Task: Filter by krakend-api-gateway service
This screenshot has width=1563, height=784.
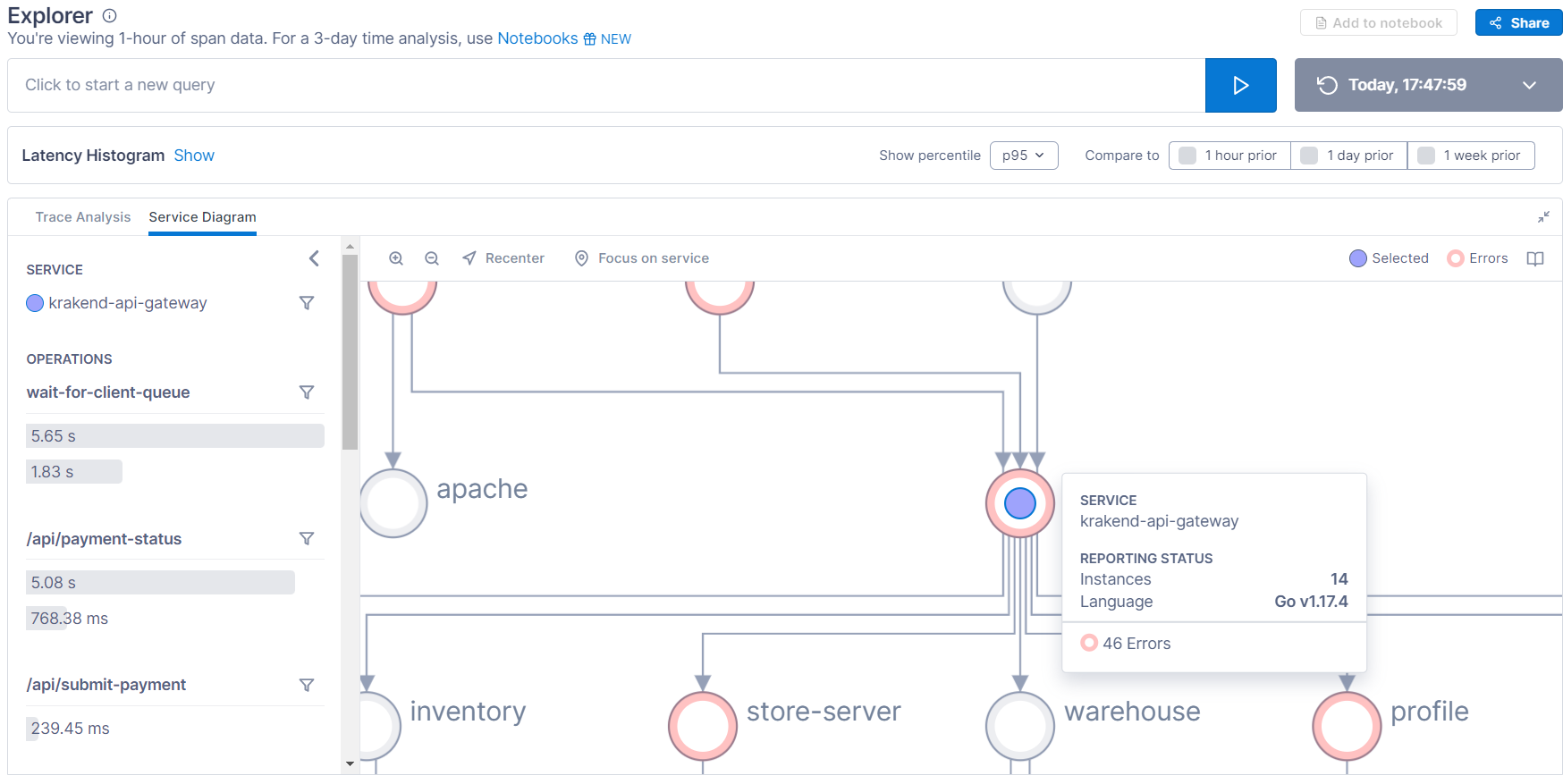Action: [307, 303]
